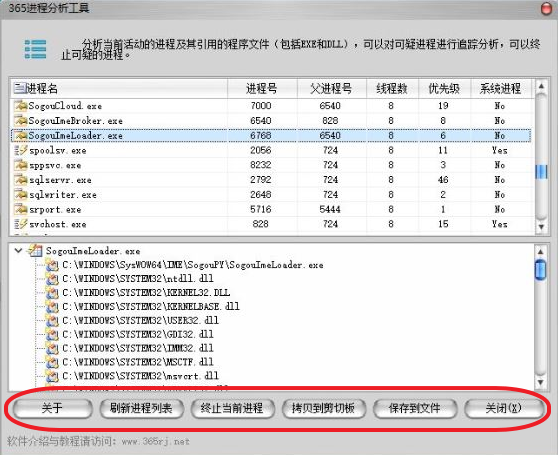
Task: Click module tree scrollbar up arrow
Action: [x=541, y=252]
